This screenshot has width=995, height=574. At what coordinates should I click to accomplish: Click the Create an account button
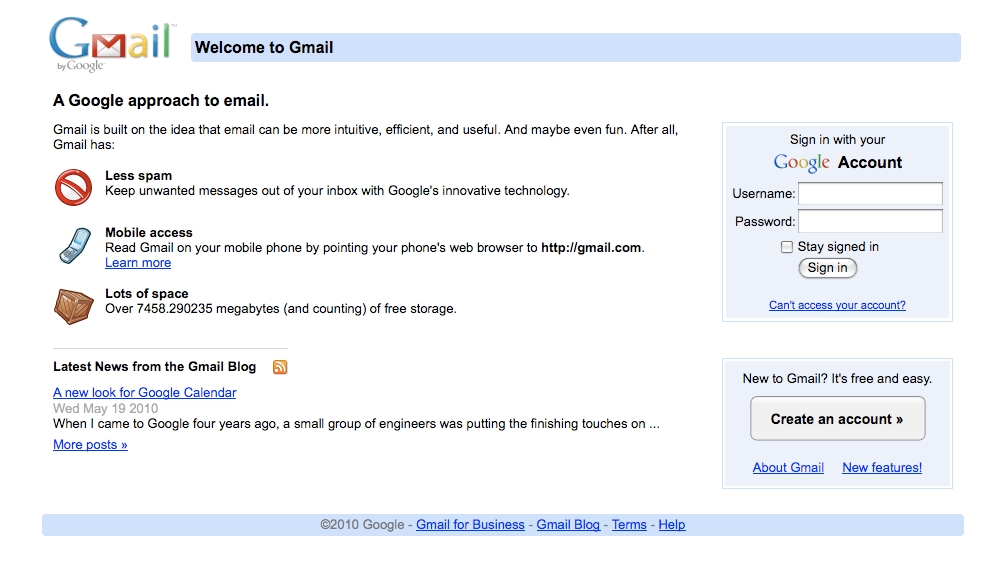tap(837, 419)
